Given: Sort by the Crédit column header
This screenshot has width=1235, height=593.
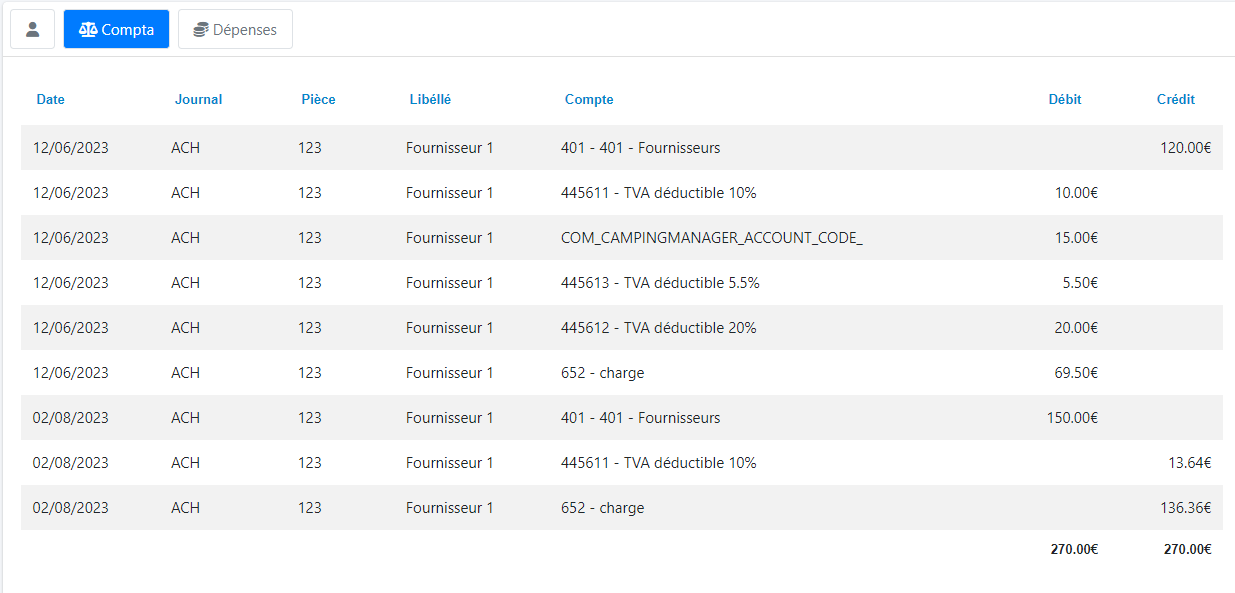Looking at the screenshot, I should click(1175, 99).
